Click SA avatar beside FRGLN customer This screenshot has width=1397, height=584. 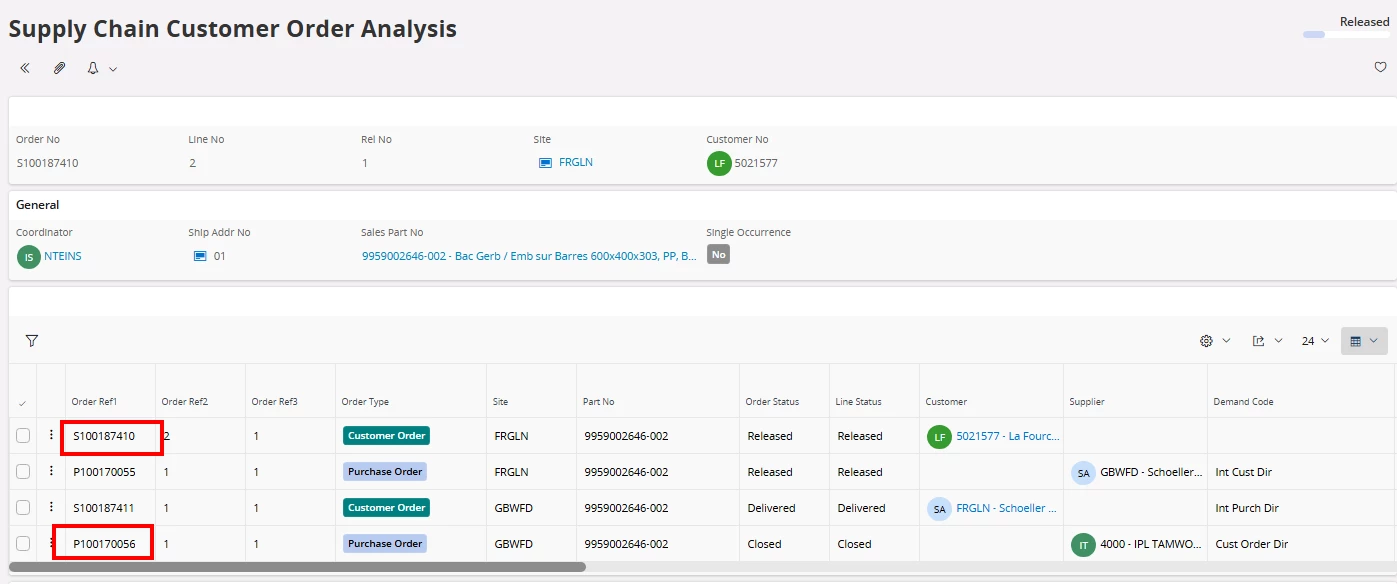click(939, 508)
